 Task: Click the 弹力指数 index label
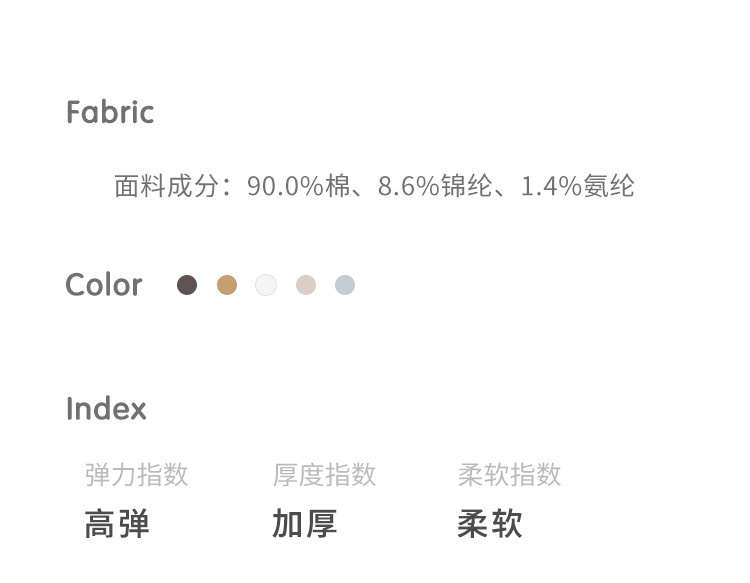136,474
